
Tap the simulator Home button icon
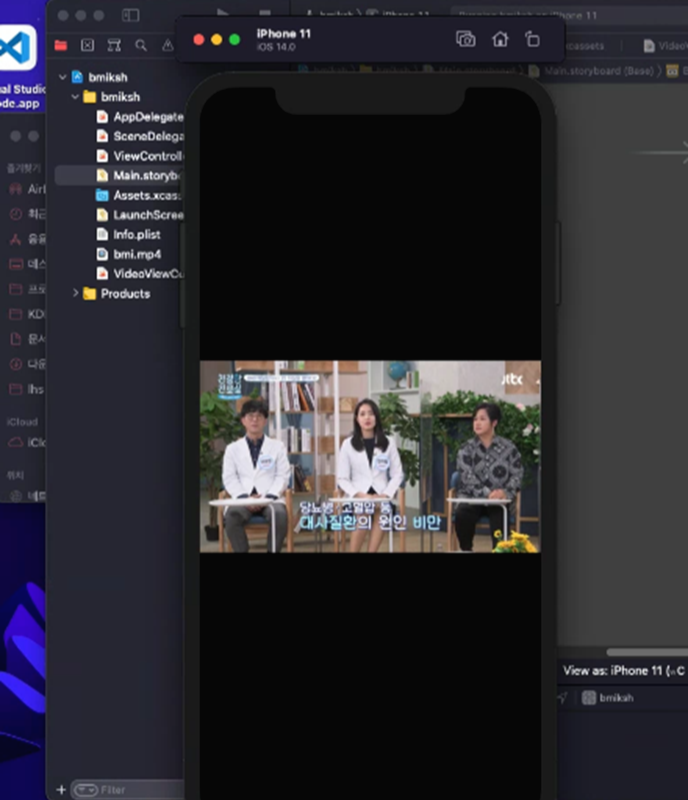tap(500, 39)
